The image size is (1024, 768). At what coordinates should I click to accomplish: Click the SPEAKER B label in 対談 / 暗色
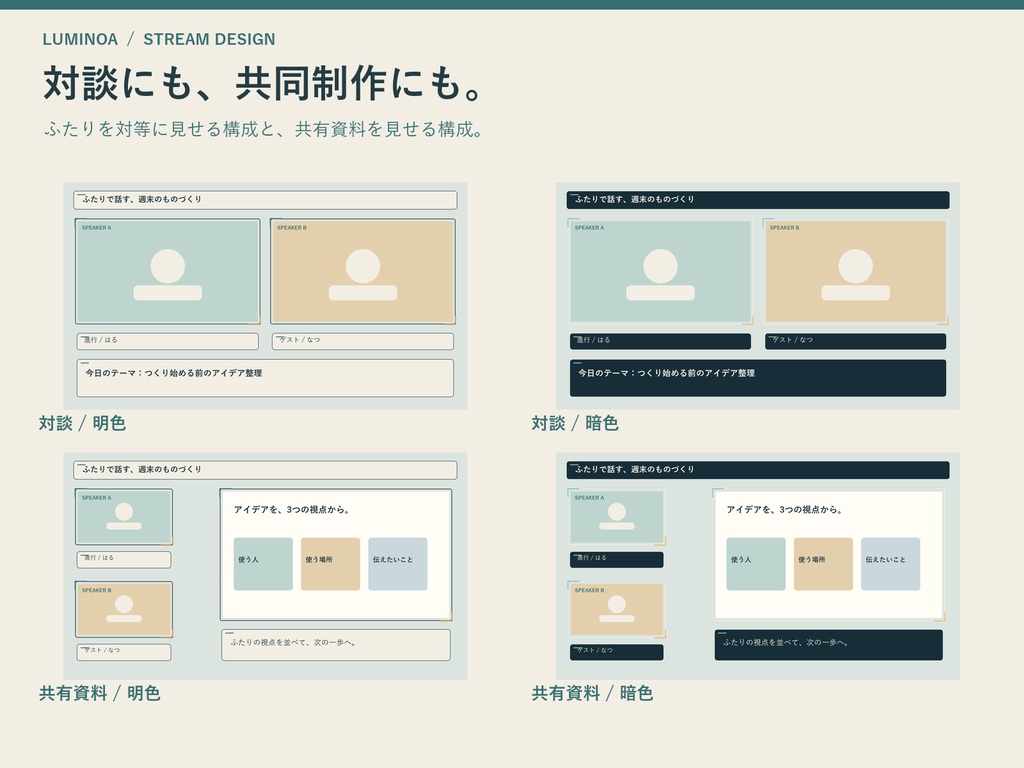pos(784,228)
